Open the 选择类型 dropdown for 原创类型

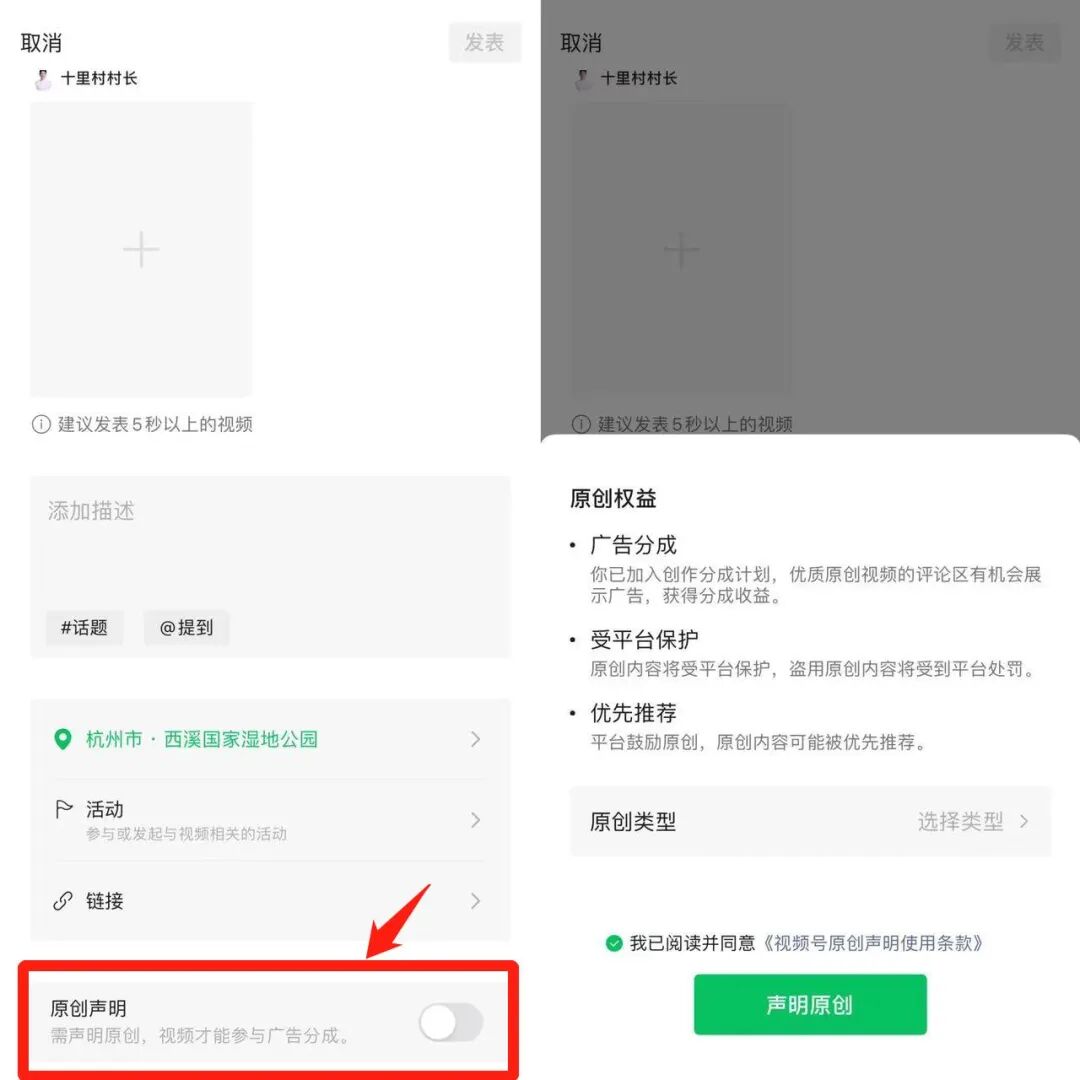coord(973,821)
